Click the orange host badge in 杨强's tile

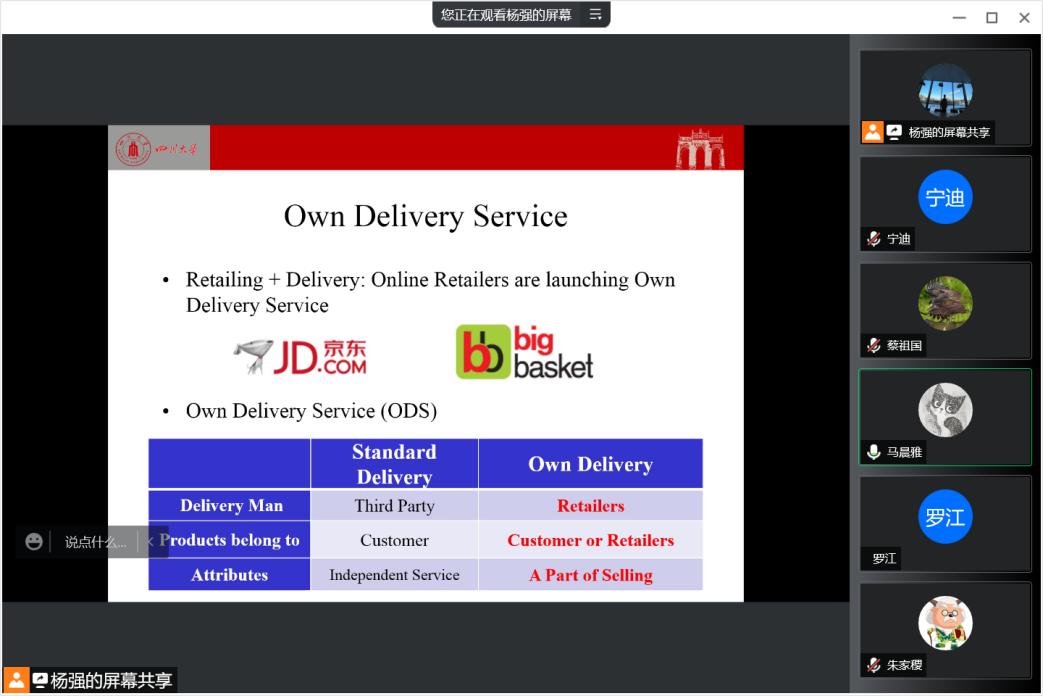click(x=873, y=132)
